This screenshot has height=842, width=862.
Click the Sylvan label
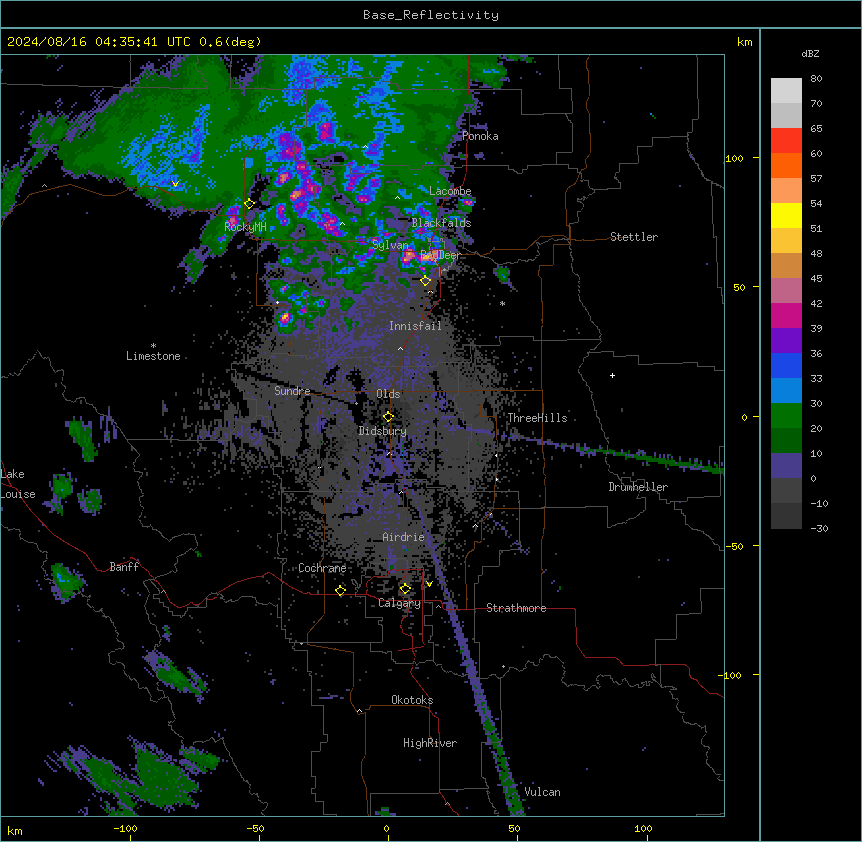(x=390, y=245)
